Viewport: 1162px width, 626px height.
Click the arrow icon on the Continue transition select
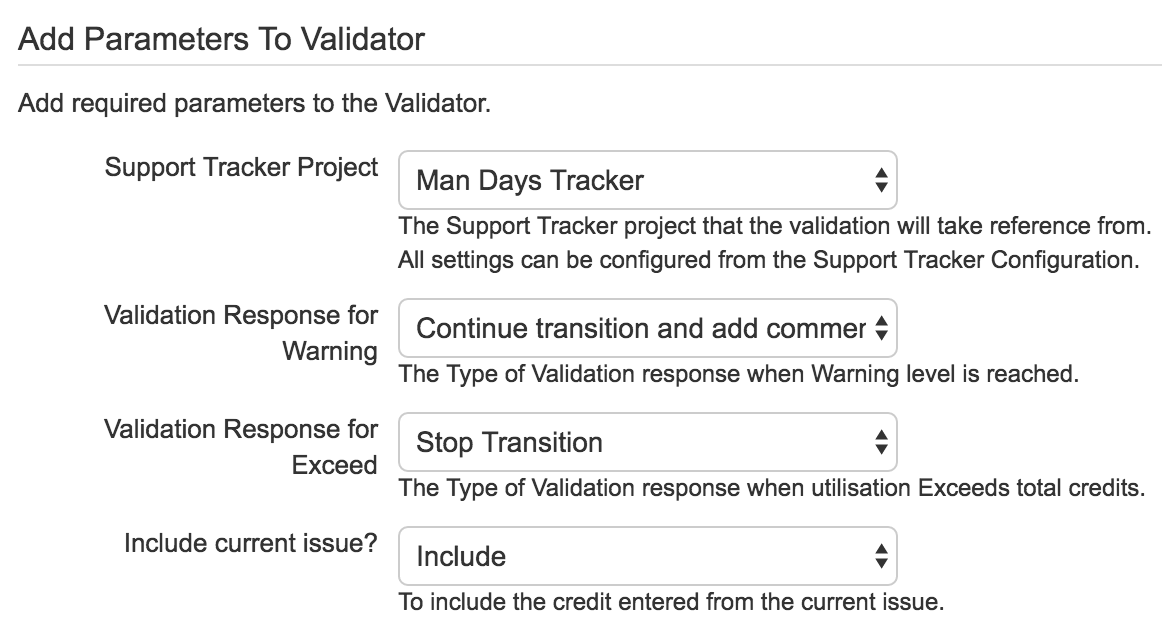[880, 328]
